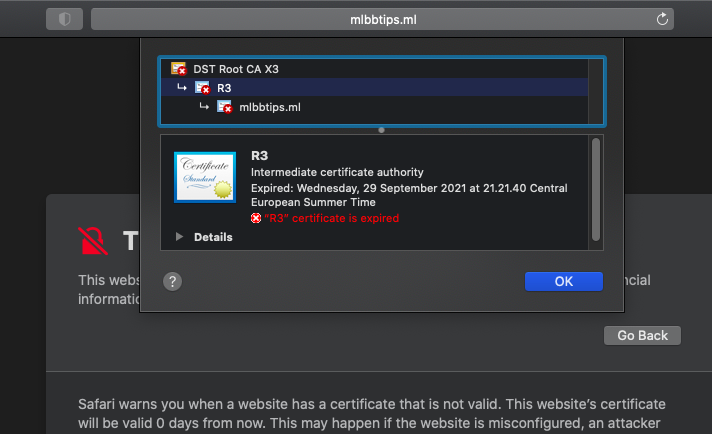Select the R3 intermediate certificate row
Viewport: 712px width, 434px height.
pos(375,88)
